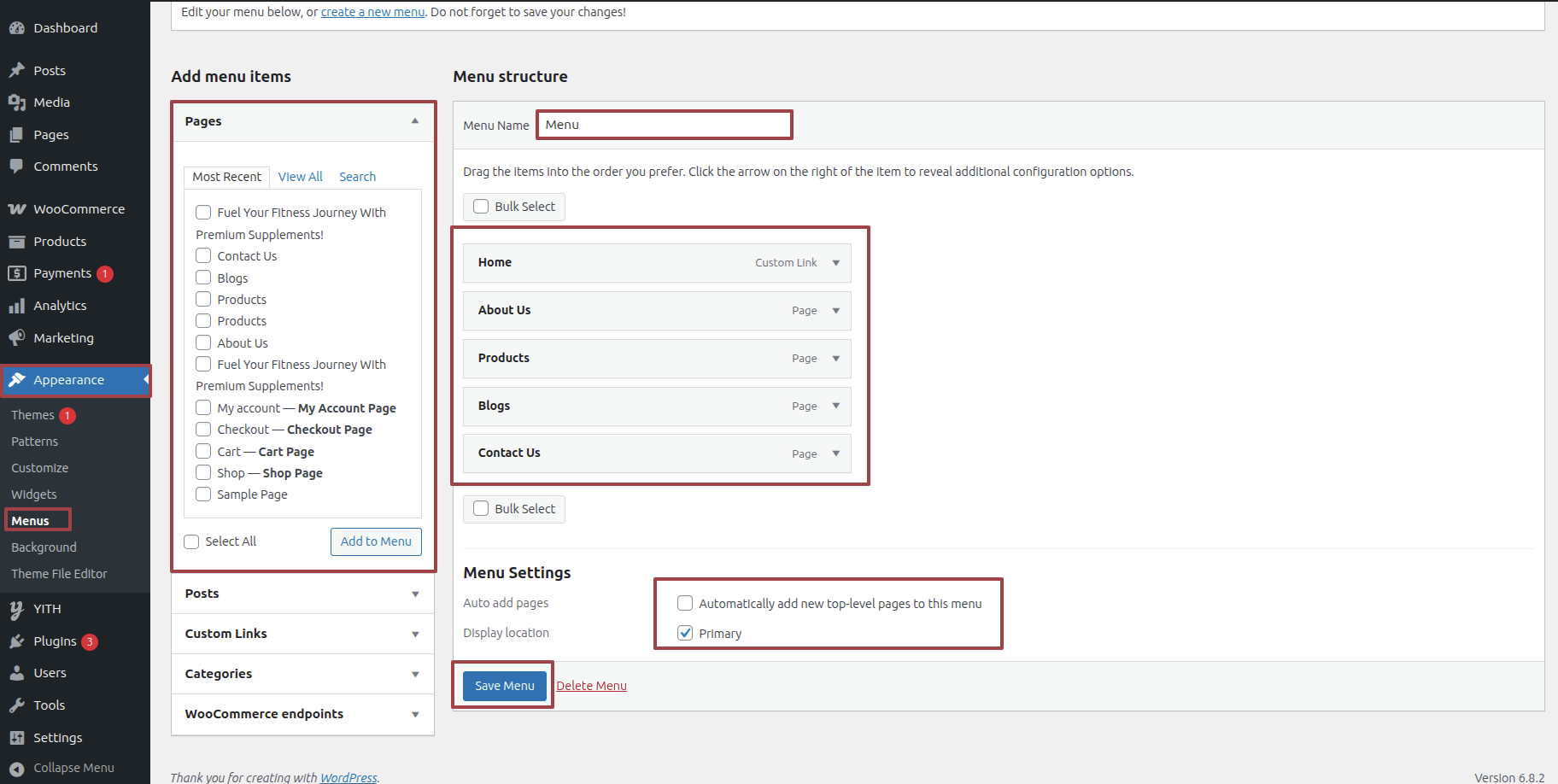
Task: Check the Contact Us page checkbox
Action: (203, 255)
